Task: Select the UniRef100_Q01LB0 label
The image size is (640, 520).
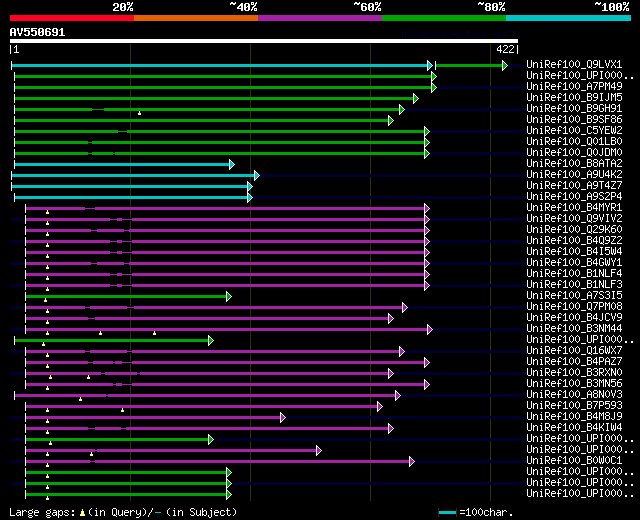Action: click(x=574, y=141)
